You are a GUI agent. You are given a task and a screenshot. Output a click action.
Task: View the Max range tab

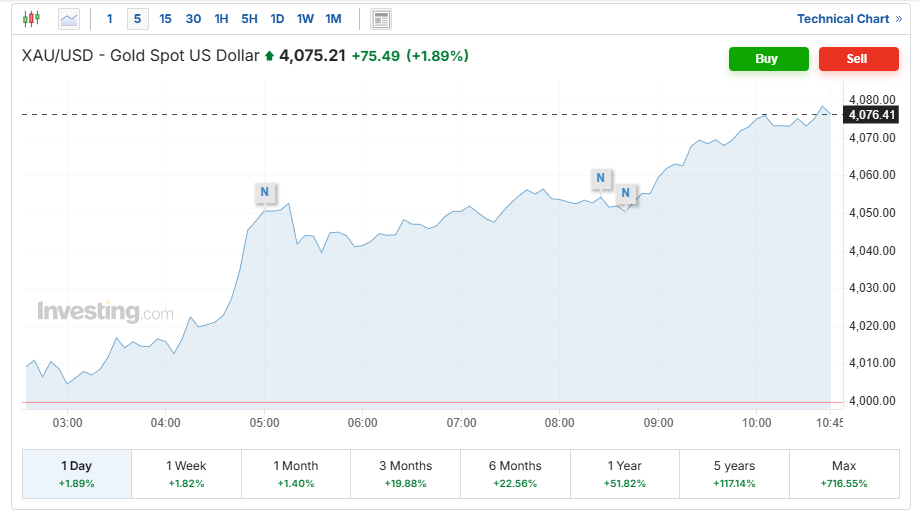pos(843,474)
